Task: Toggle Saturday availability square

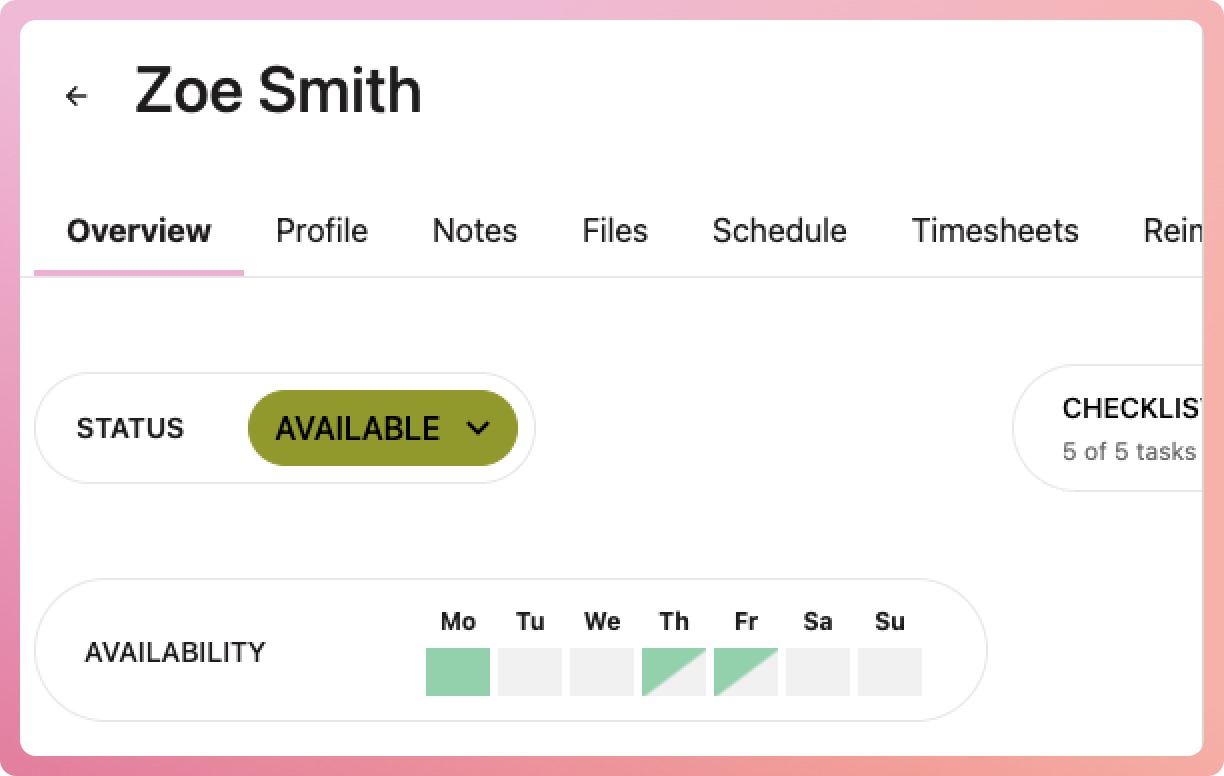Action: (x=818, y=672)
